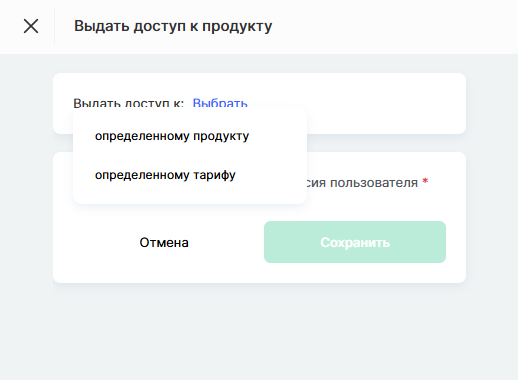
Task: Click the white header bar beside the title
Action: pyautogui.click(x=393, y=26)
